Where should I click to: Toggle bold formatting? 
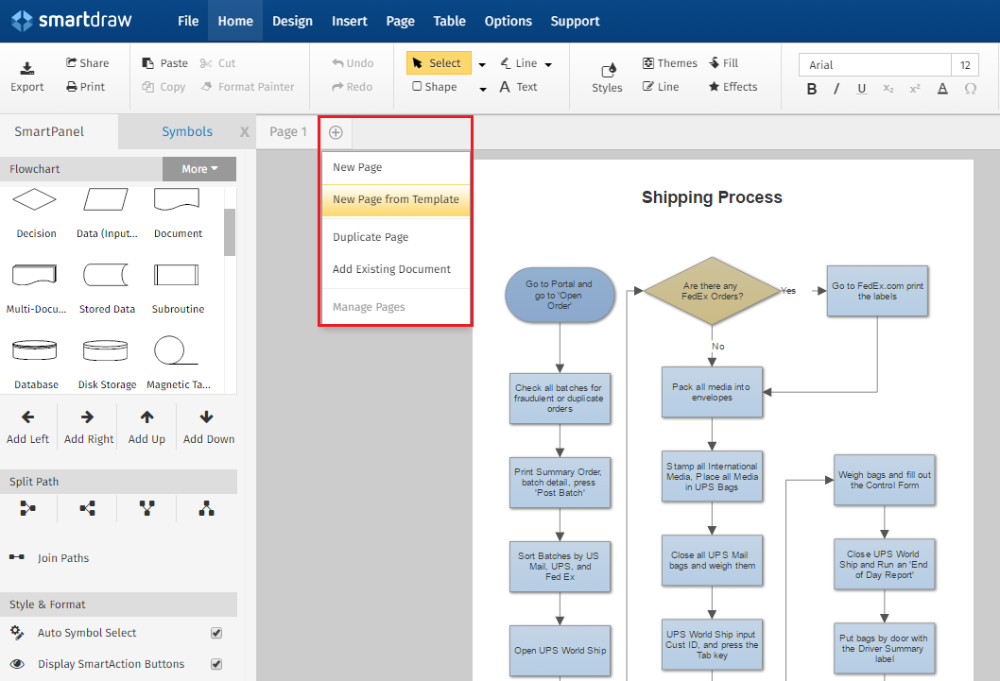[812, 89]
